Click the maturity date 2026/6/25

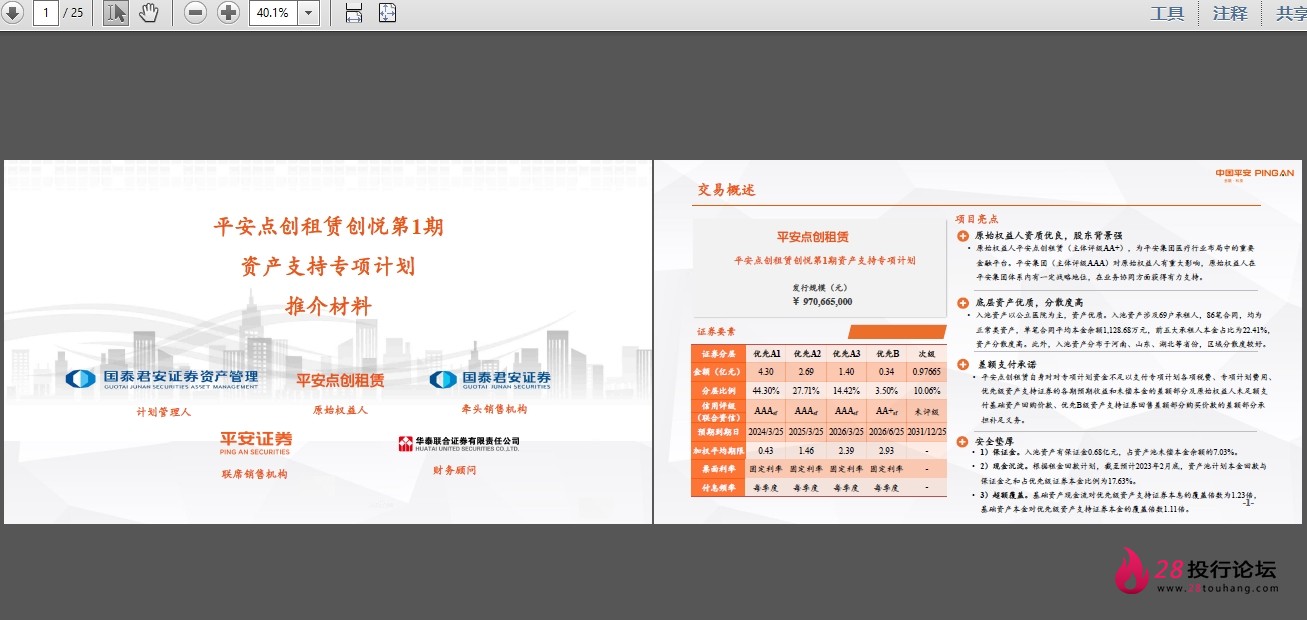(x=886, y=431)
